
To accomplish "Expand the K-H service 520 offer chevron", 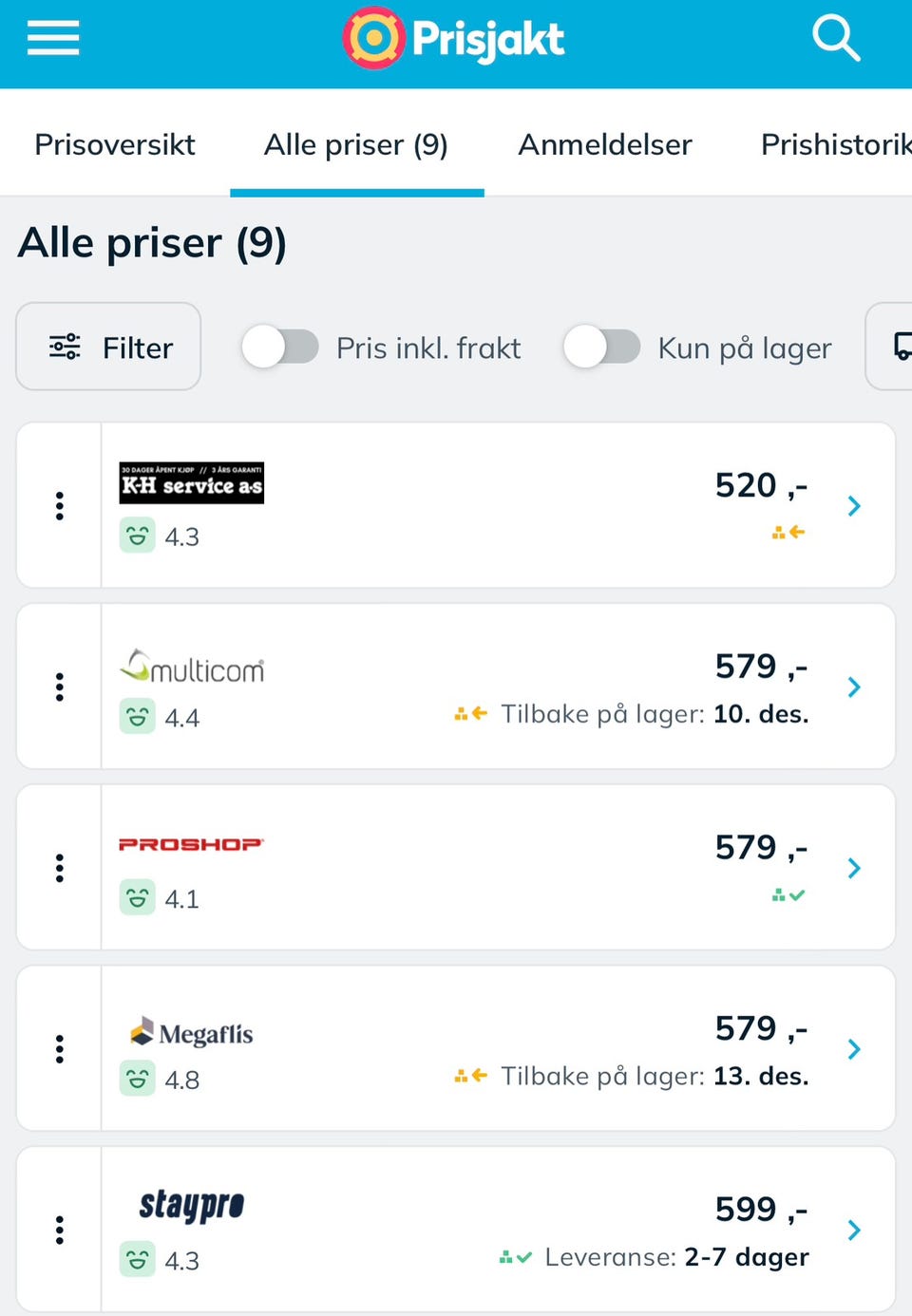I will pyautogui.click(x=854, y=506).
